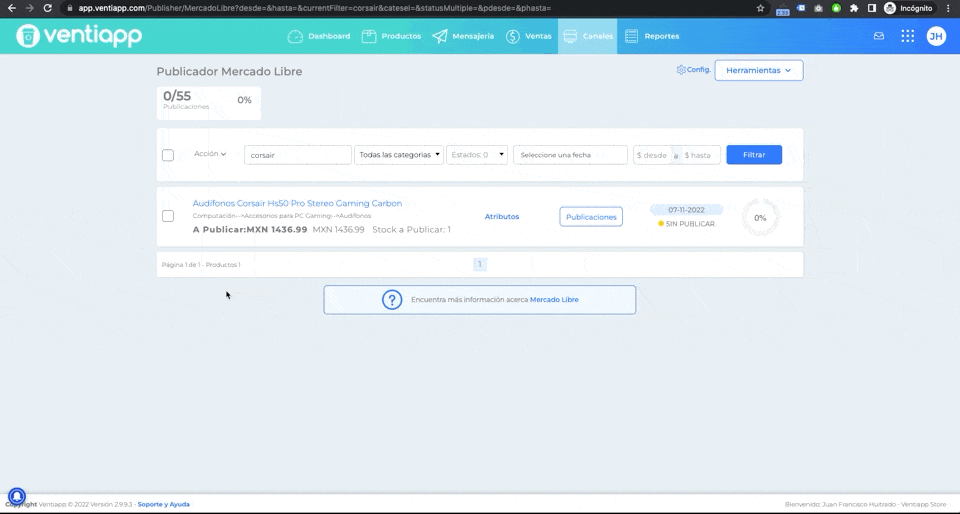The height and width of the screenshot is (514, 960).
Task: Open the chat bubble widget
Action: coord(17,496)
